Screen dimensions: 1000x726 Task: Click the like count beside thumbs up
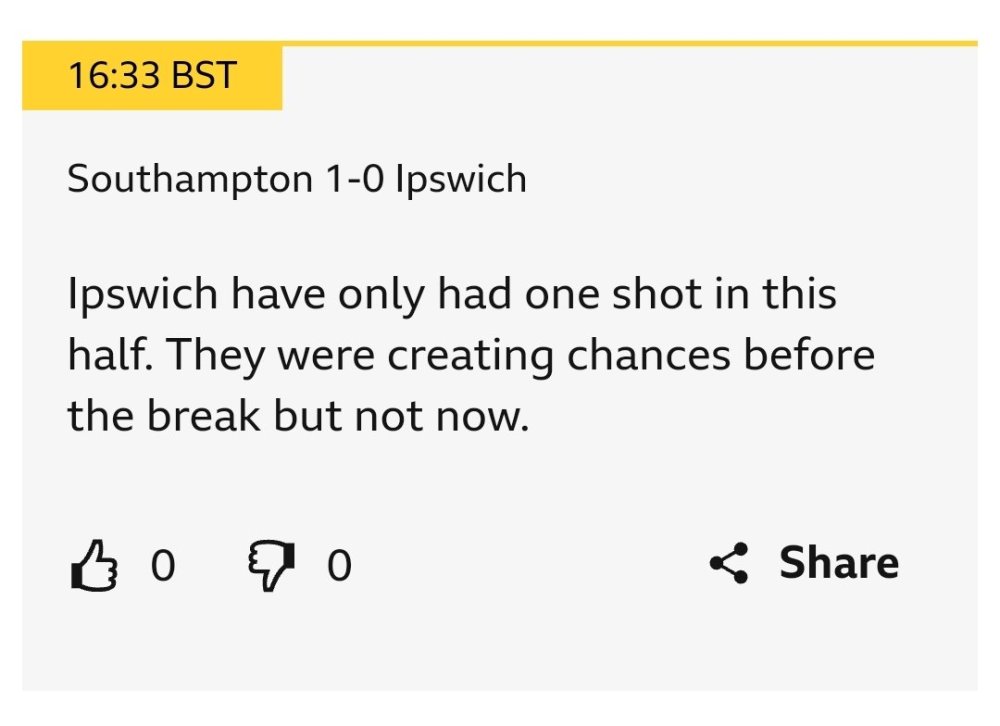(163, 567)
